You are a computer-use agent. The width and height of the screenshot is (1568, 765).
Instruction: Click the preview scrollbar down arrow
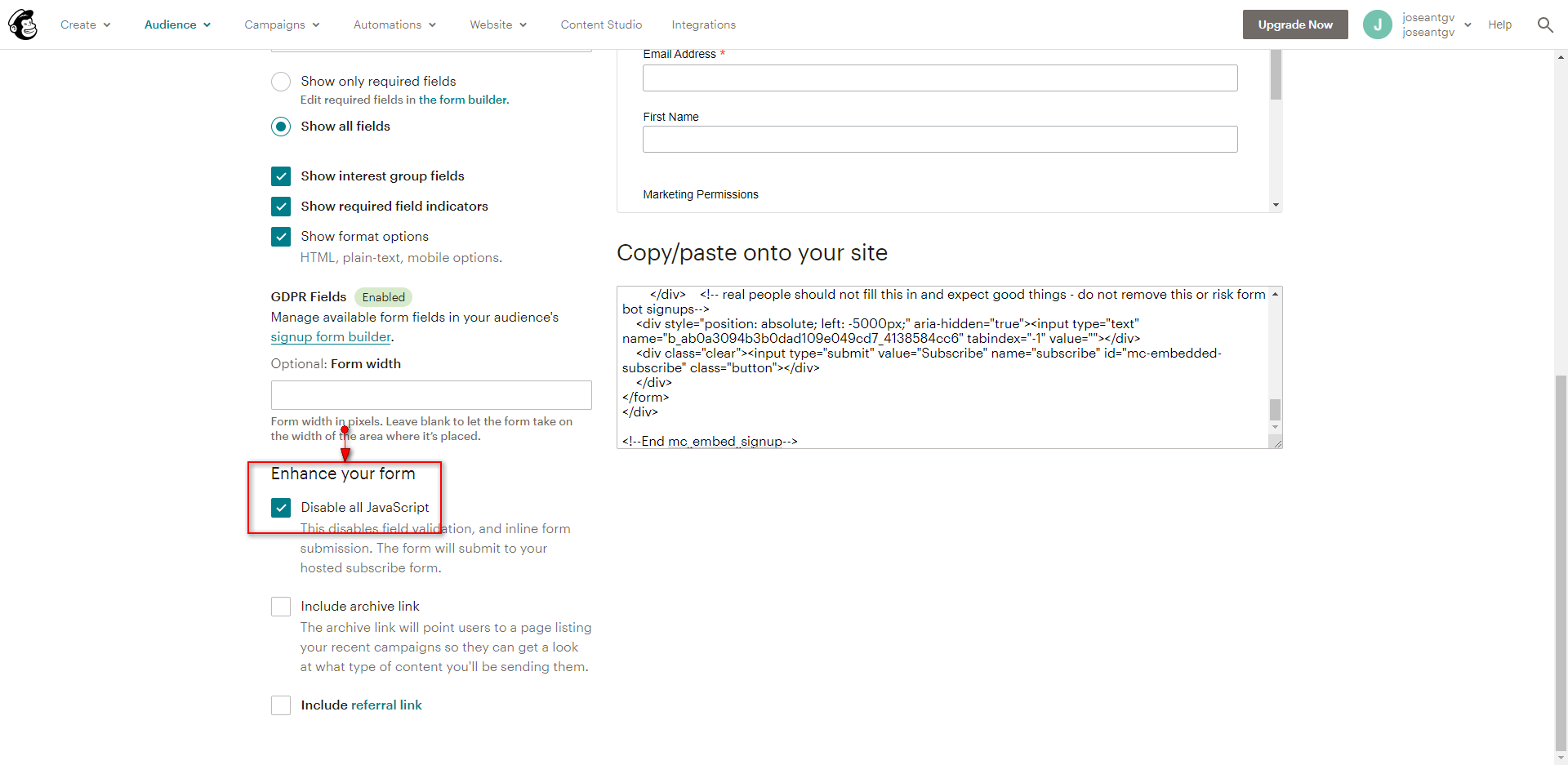(1276, 205)
